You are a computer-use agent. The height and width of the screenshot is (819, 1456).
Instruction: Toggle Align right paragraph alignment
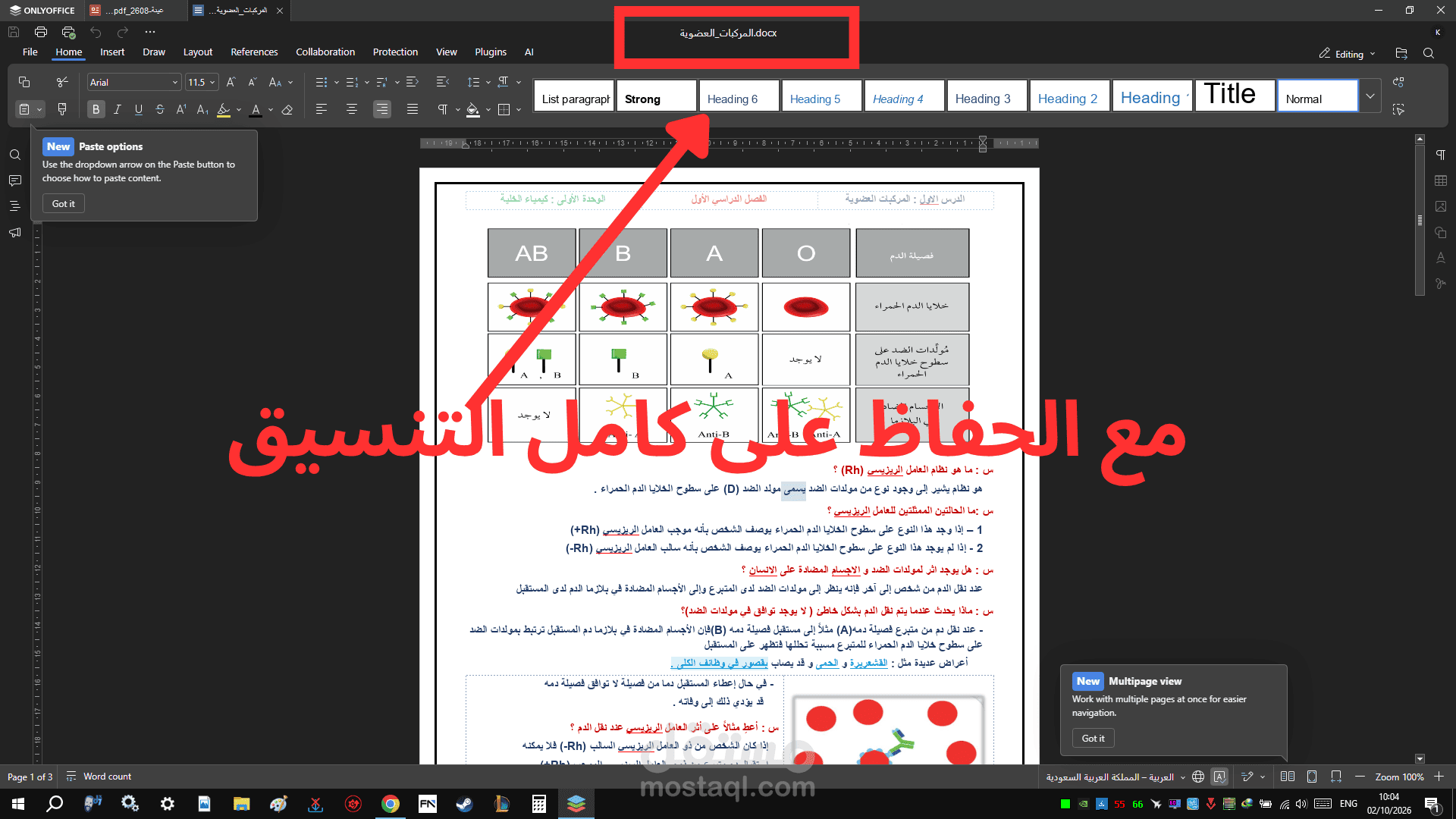(381, 109)
